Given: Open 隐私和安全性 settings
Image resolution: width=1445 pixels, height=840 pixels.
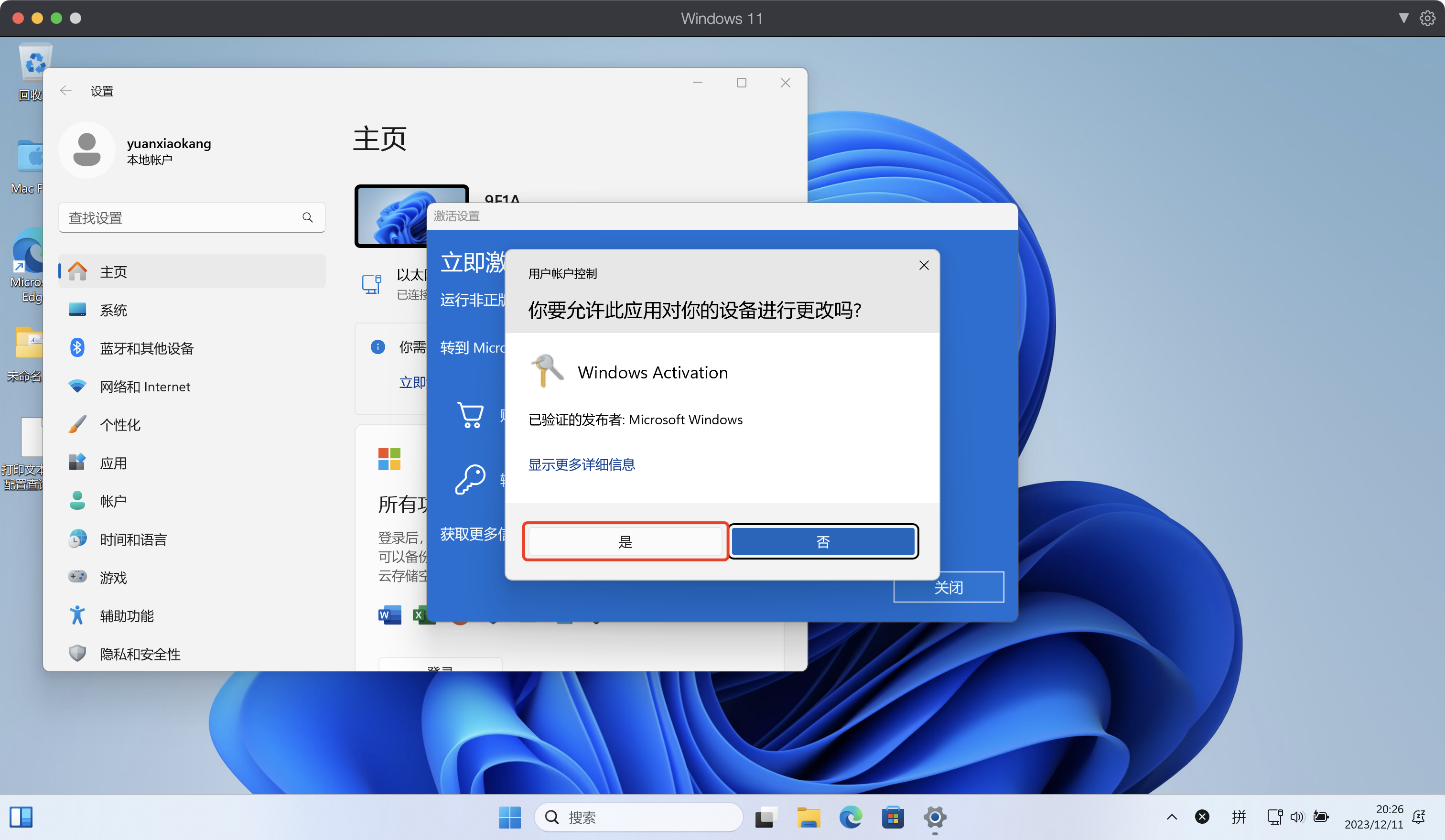Looking at the screenshot, I should click(x=192, y=654).
